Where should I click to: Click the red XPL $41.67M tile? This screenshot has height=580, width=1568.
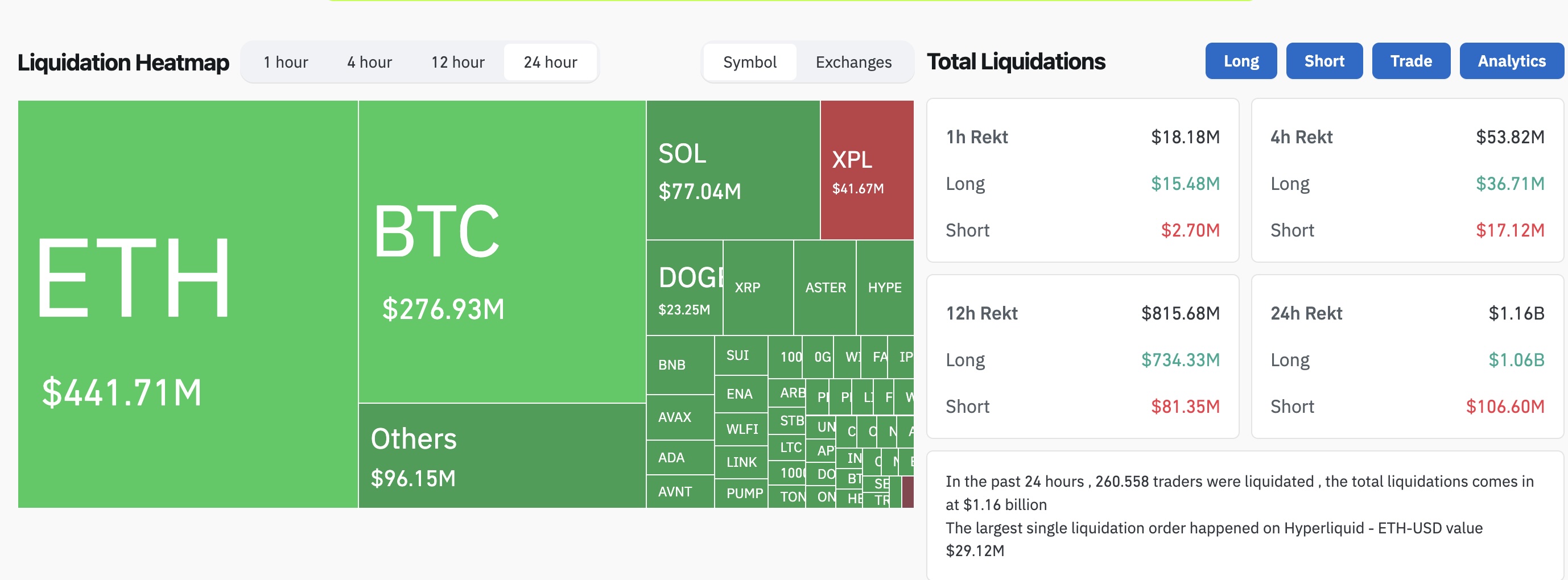[868, 170]
